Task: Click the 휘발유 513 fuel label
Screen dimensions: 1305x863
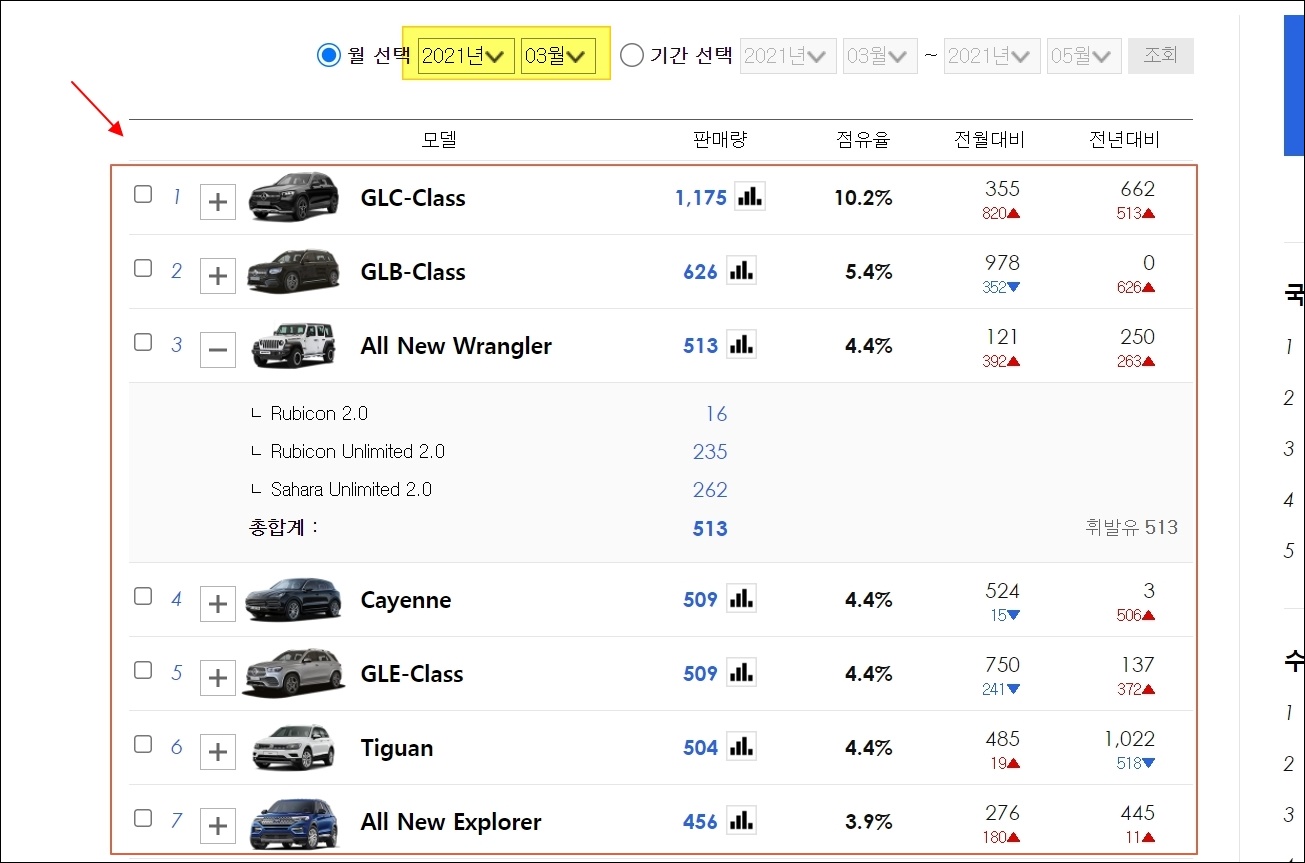Action: pyautogui.click(x=1131, y=527)
